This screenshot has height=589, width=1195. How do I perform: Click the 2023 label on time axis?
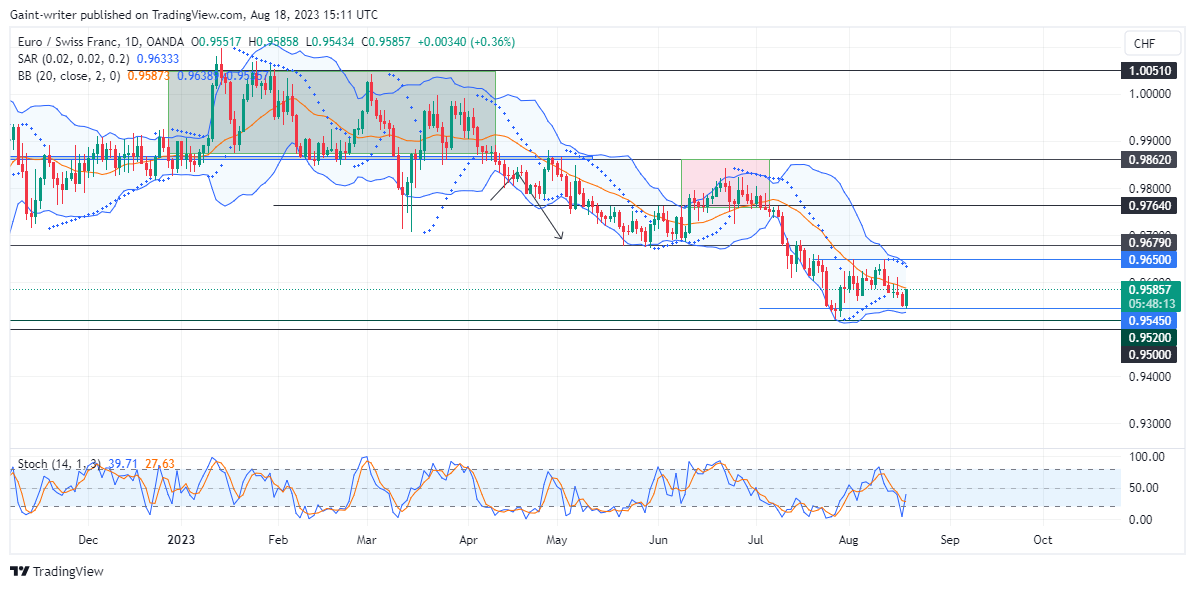pyautogui.click(x=181, y=539)
